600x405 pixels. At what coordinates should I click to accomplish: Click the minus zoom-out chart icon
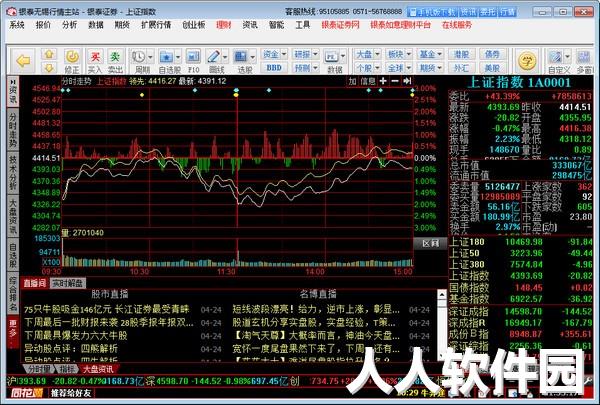pyautogui.click(x=395, y=81)
